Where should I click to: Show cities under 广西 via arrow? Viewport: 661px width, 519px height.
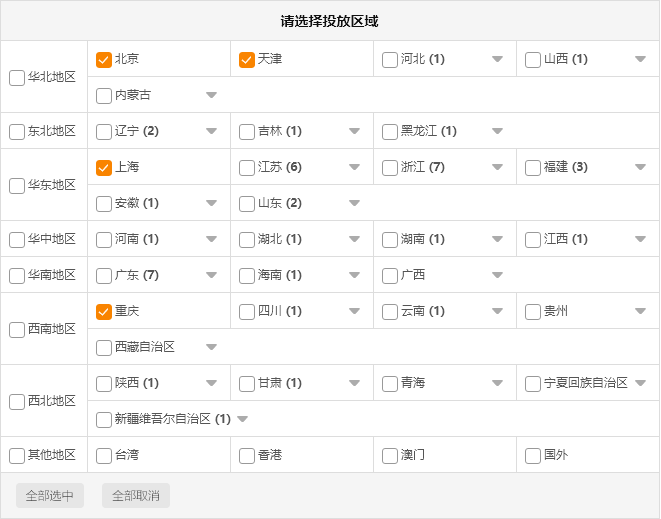tap(497, 275)
